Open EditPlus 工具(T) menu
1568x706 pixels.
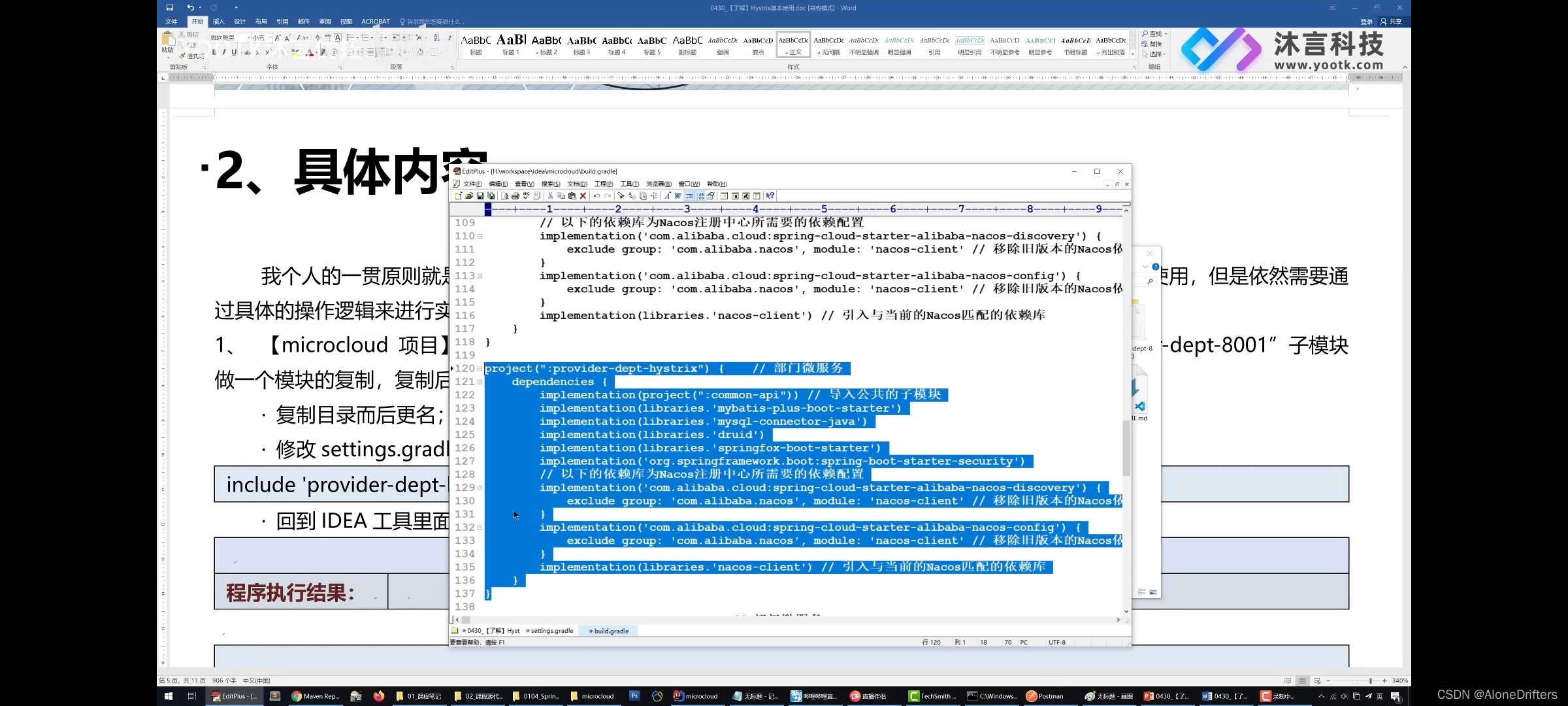629,184
